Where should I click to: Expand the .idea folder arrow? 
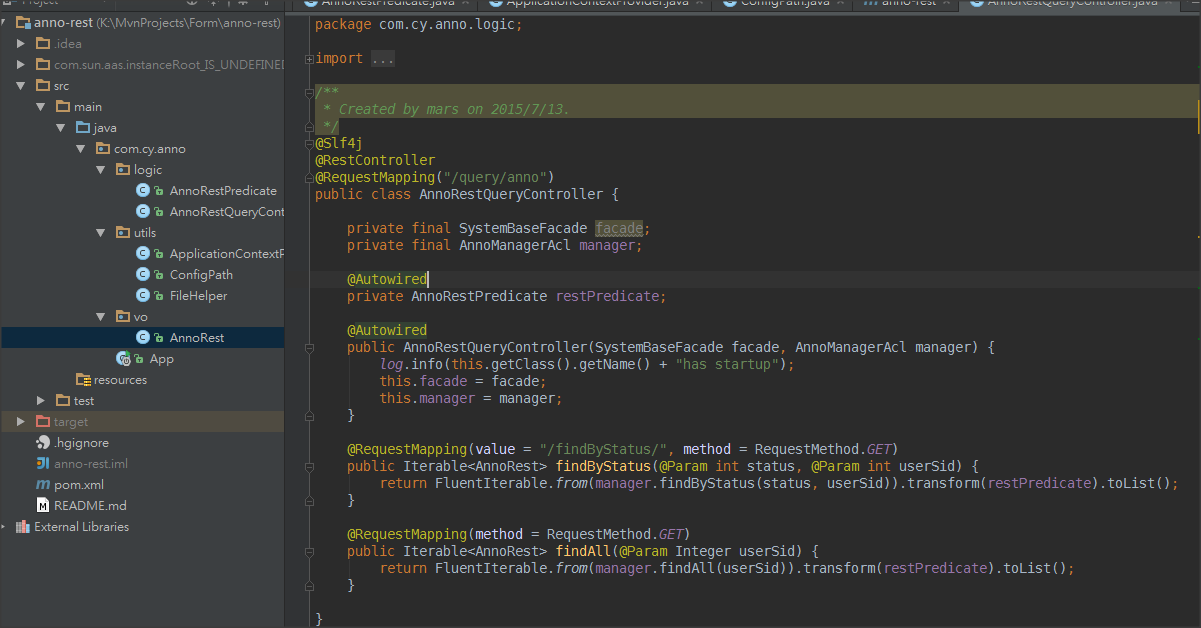tap(20, 43)
